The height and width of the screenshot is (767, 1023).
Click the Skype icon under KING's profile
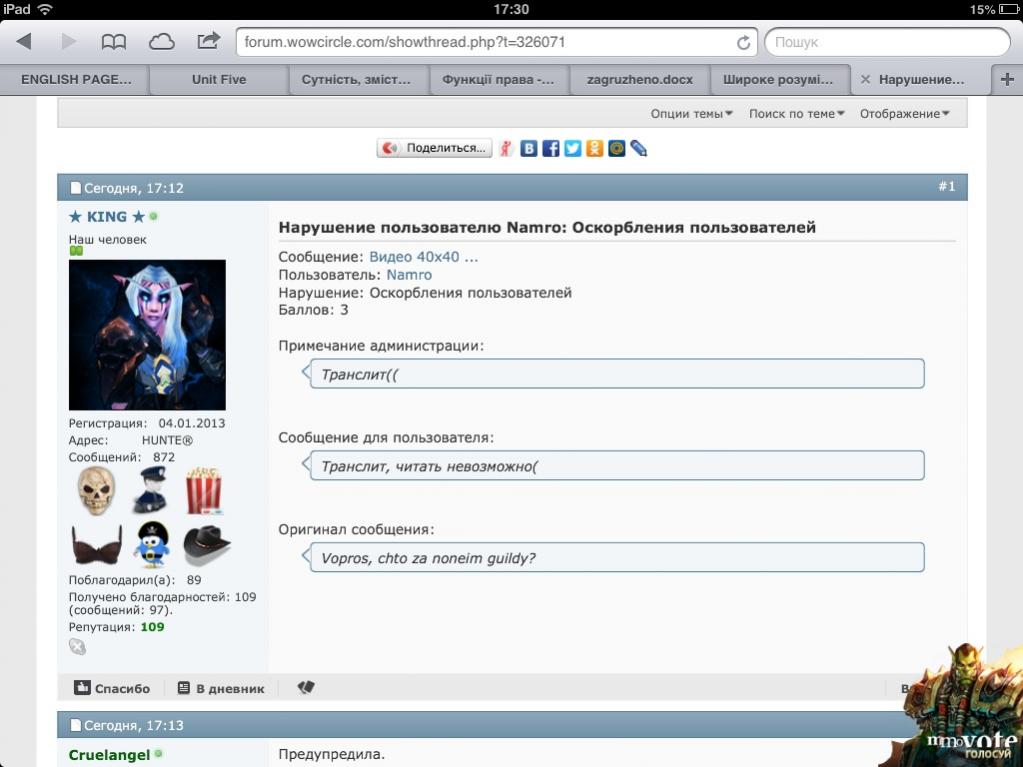coord(77,647)
